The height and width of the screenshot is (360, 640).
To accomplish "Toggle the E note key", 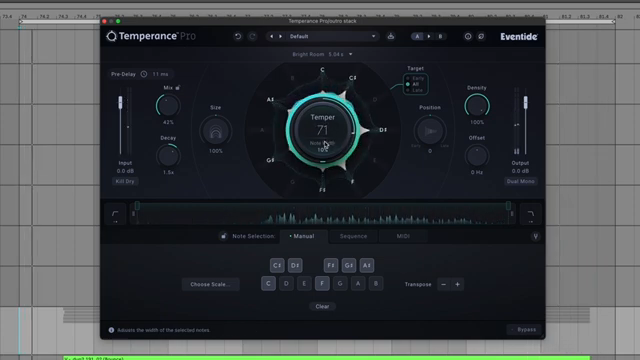I will pos(304,283).
